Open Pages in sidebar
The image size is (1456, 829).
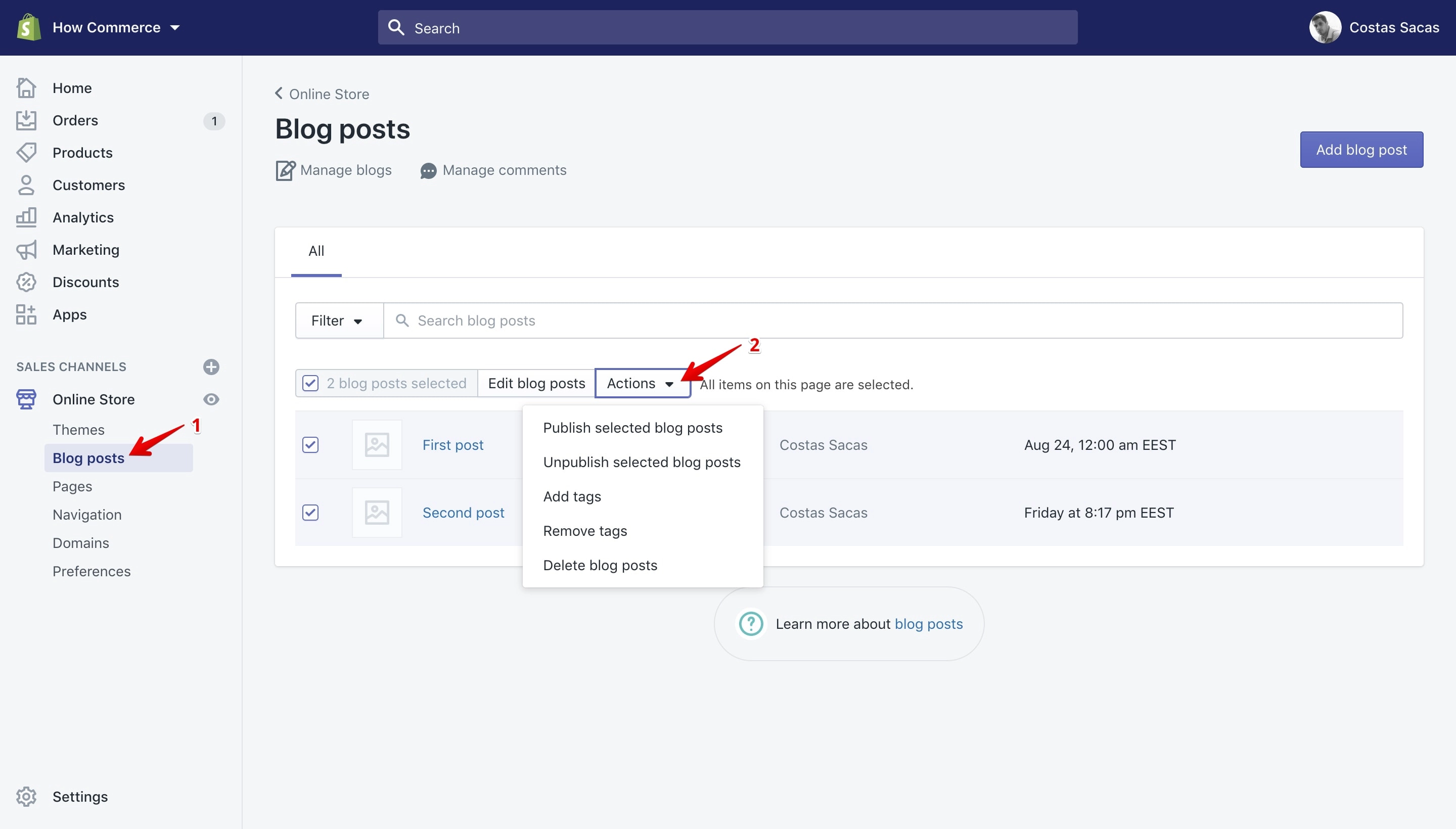pyautogui.click(x=72, y=486)
